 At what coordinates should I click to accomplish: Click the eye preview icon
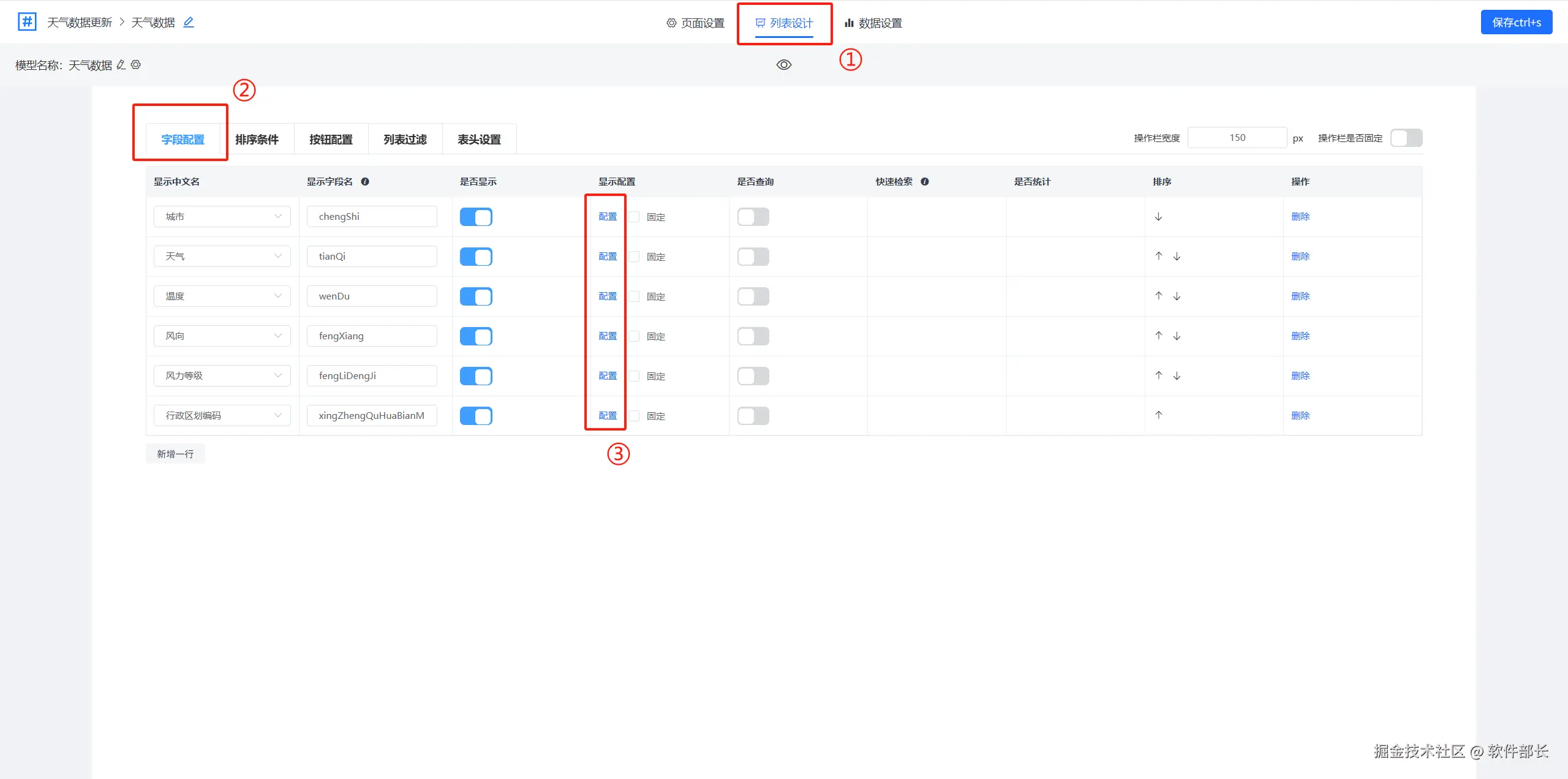tap(783, 65)
